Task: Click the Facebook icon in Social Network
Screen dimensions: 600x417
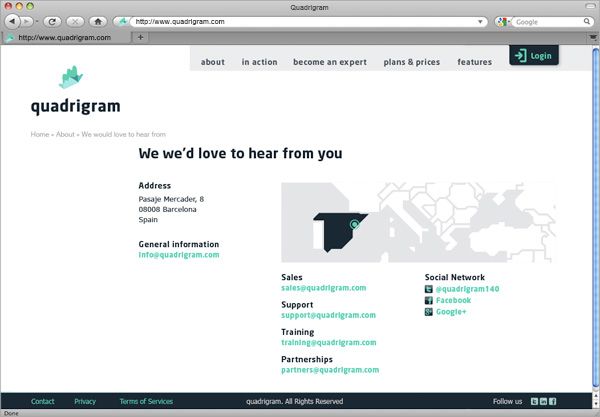Action: pyautogui.click(x=429, y=300)
